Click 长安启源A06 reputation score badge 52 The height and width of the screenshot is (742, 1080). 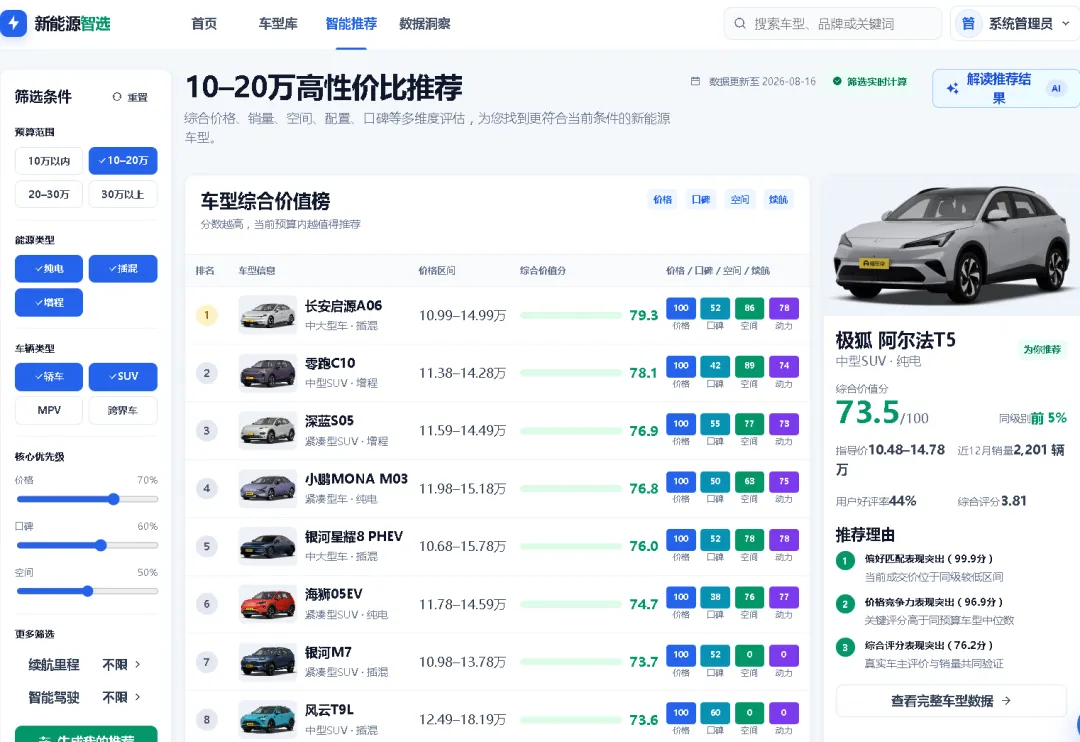(715, 308)
